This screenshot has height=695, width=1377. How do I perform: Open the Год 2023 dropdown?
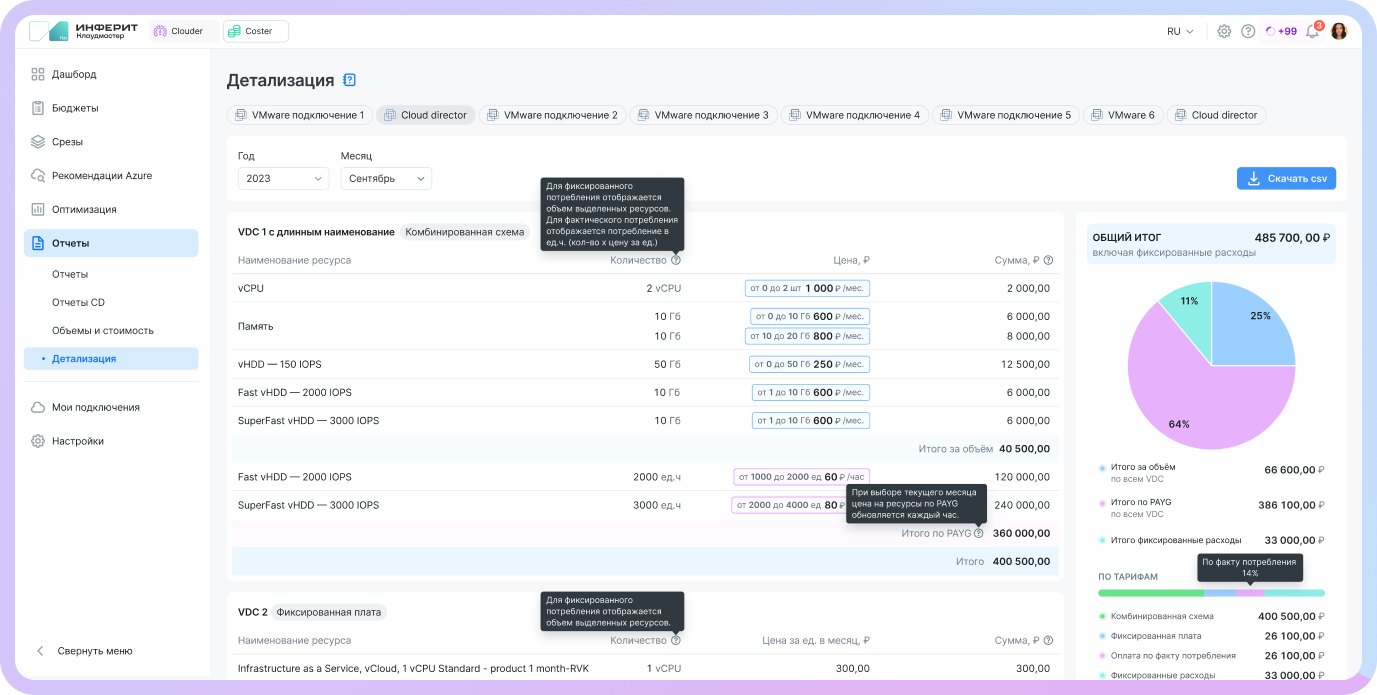[x=283, y=178]
